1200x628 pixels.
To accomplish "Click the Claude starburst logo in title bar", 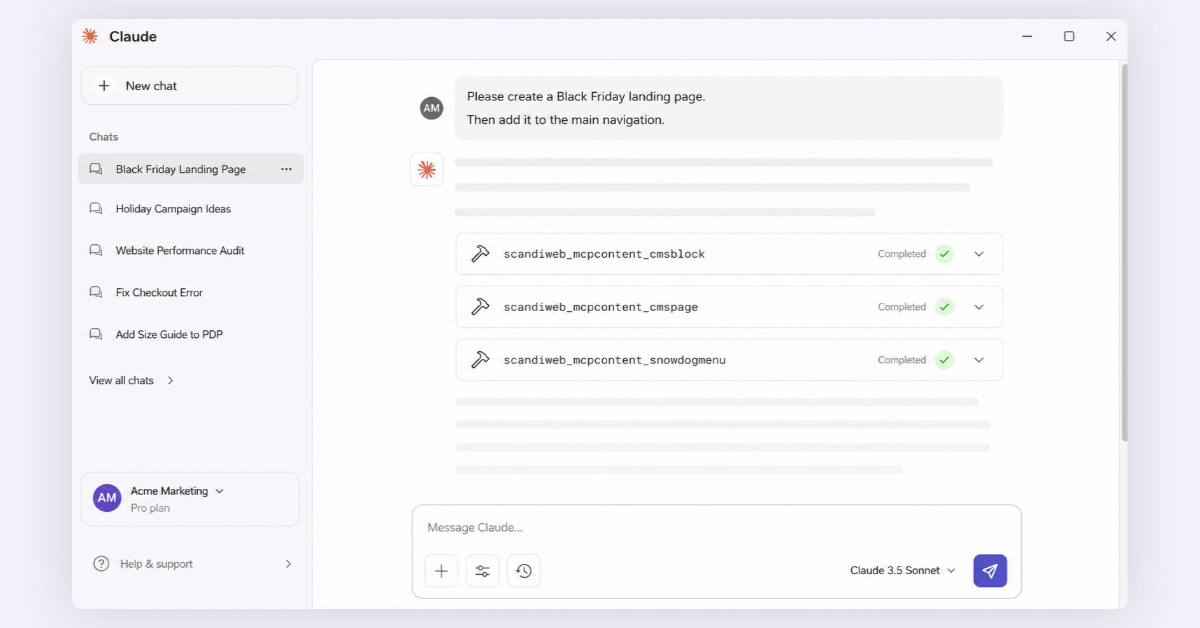I will [x=90, y=37].
